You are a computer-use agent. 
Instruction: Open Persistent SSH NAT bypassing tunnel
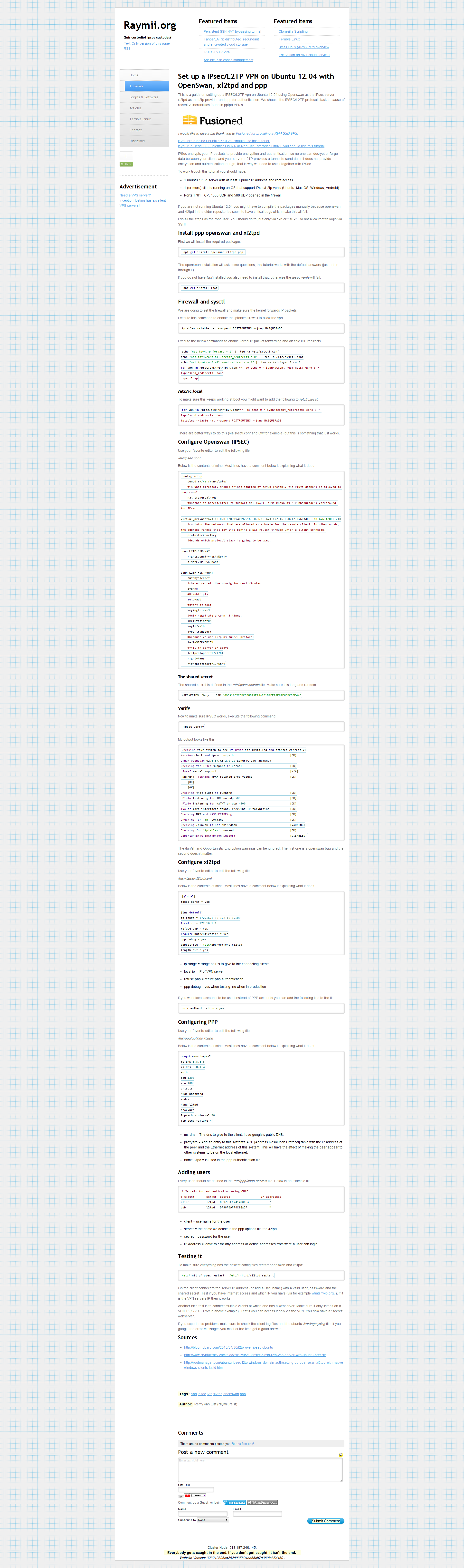tap(232, 32)
